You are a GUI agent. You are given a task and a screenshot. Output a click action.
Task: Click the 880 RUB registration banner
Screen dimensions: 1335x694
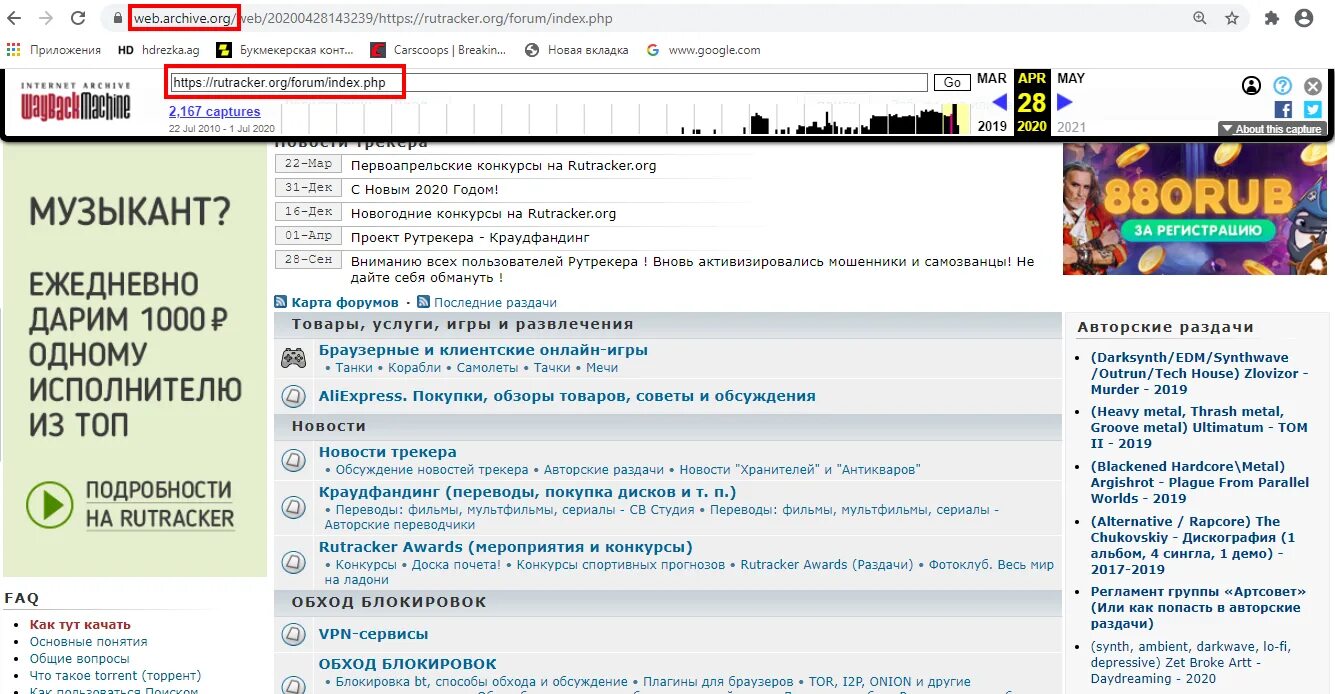point(1195,209)
